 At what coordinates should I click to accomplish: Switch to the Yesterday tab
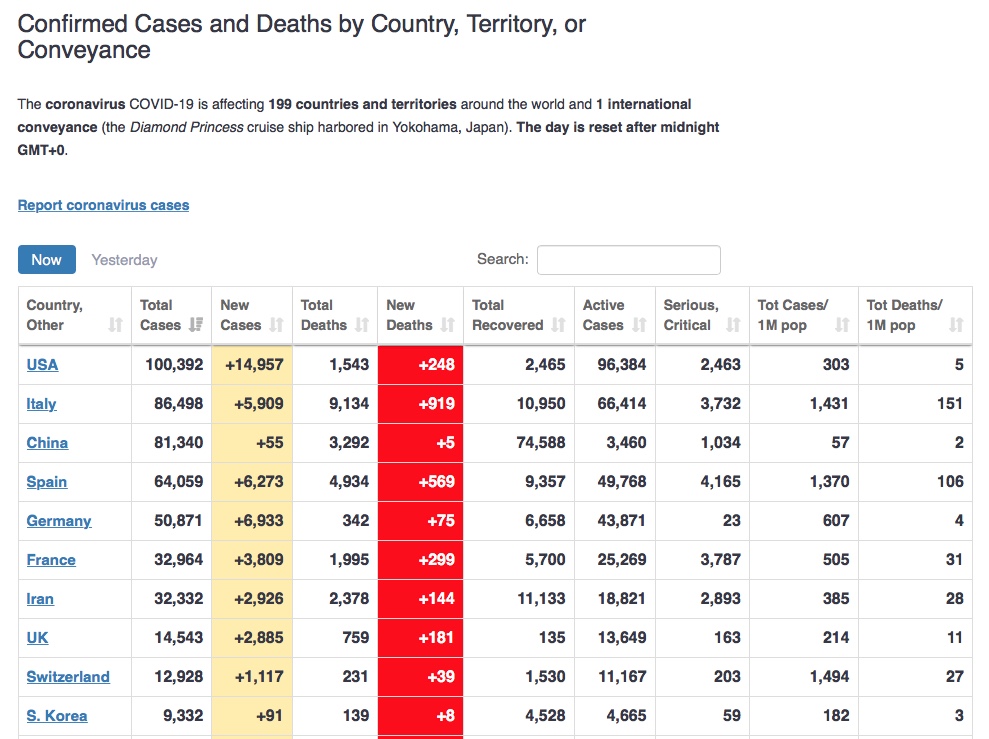coord(124,260)
